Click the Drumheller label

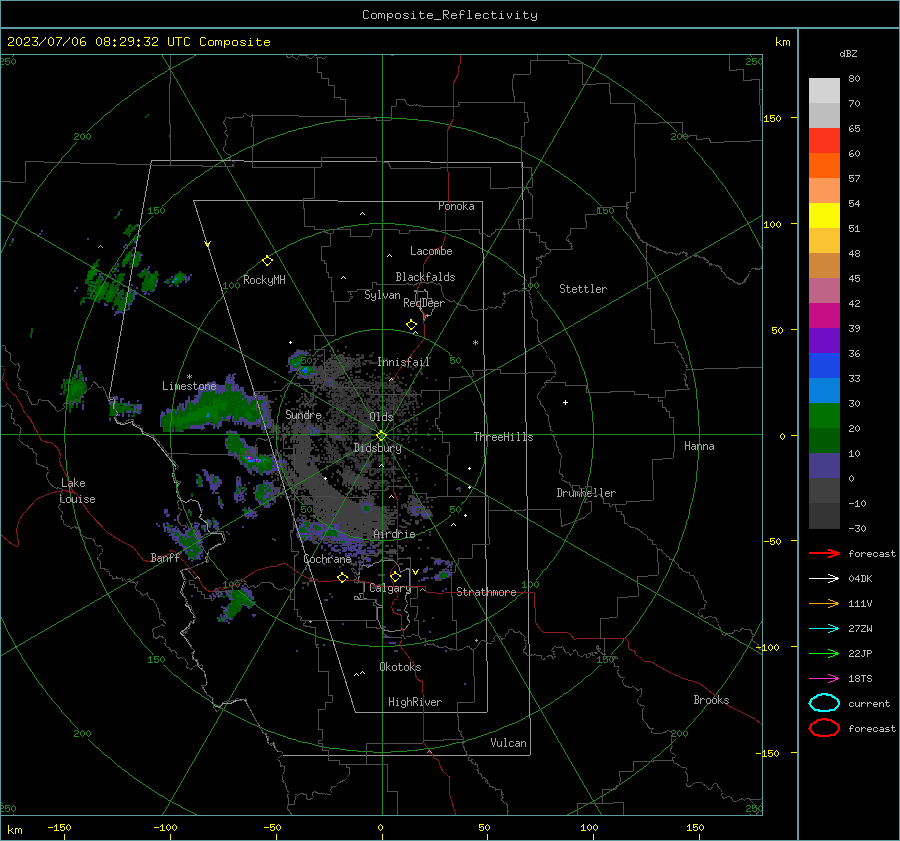point(586,493)
